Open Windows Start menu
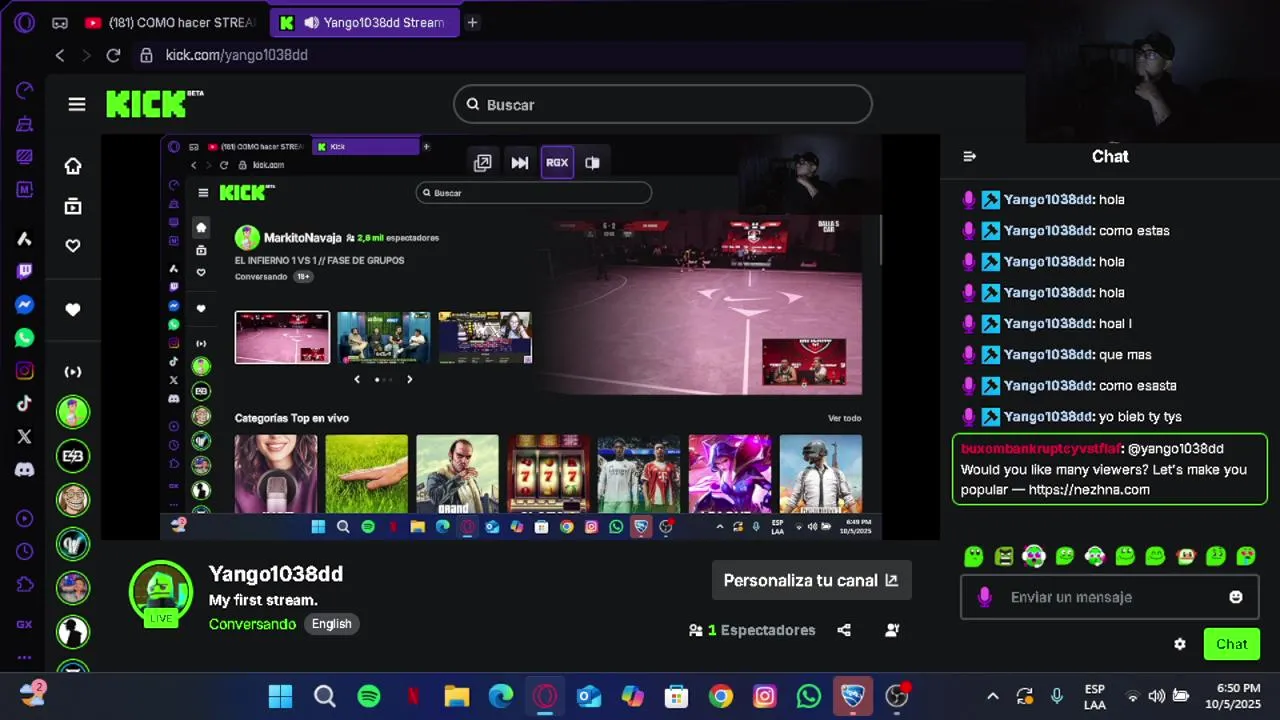 click(281, 696)
